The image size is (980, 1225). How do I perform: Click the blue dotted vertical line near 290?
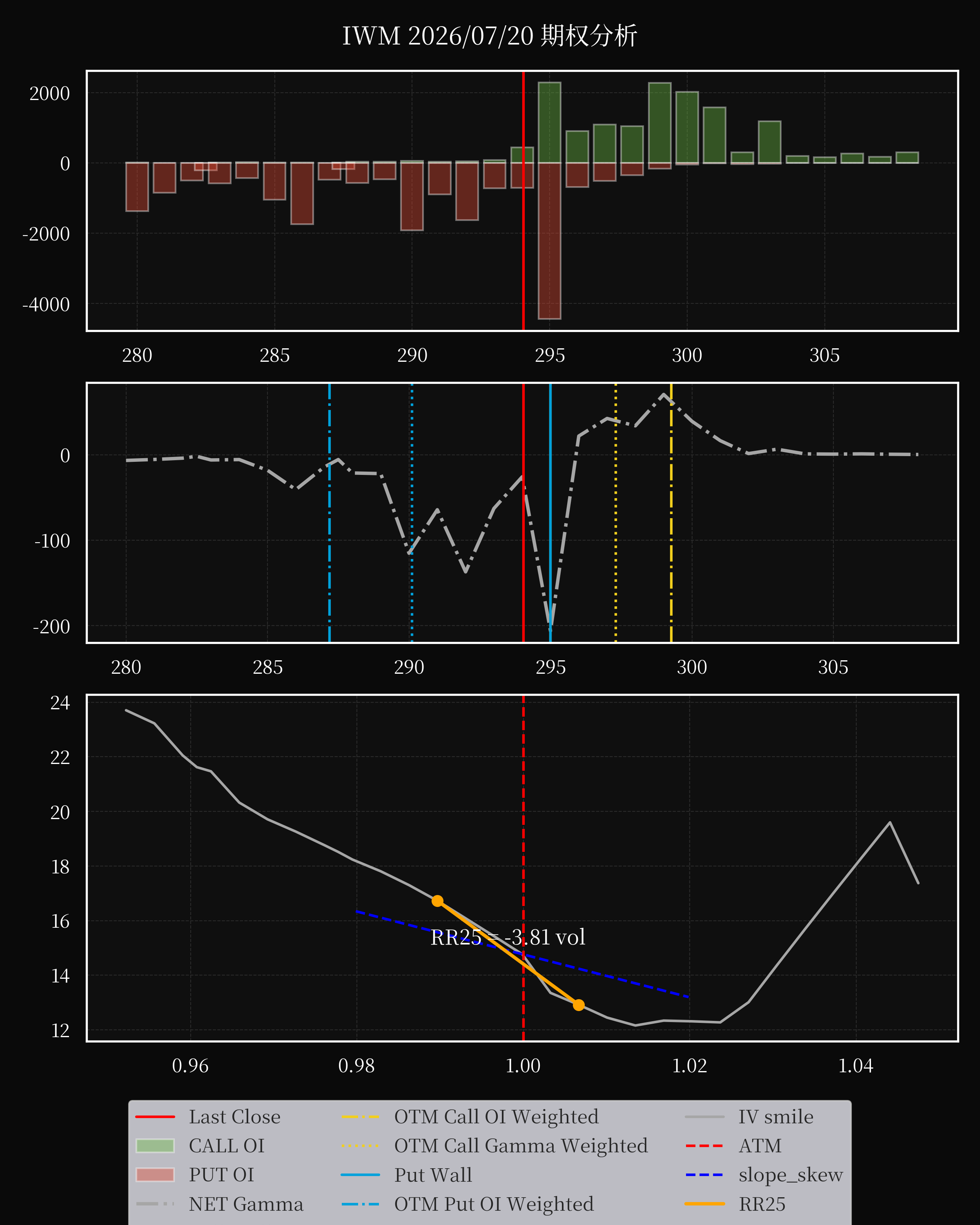pyautogui.click(x=412, y=512)
